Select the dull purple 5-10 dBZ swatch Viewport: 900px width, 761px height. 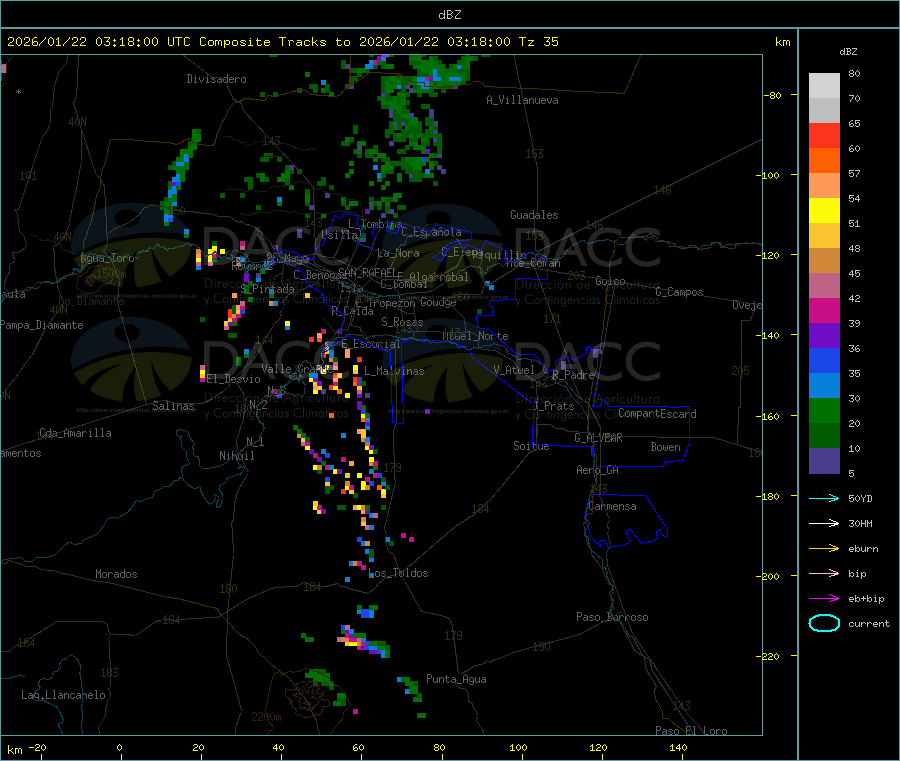click(824, 461)
